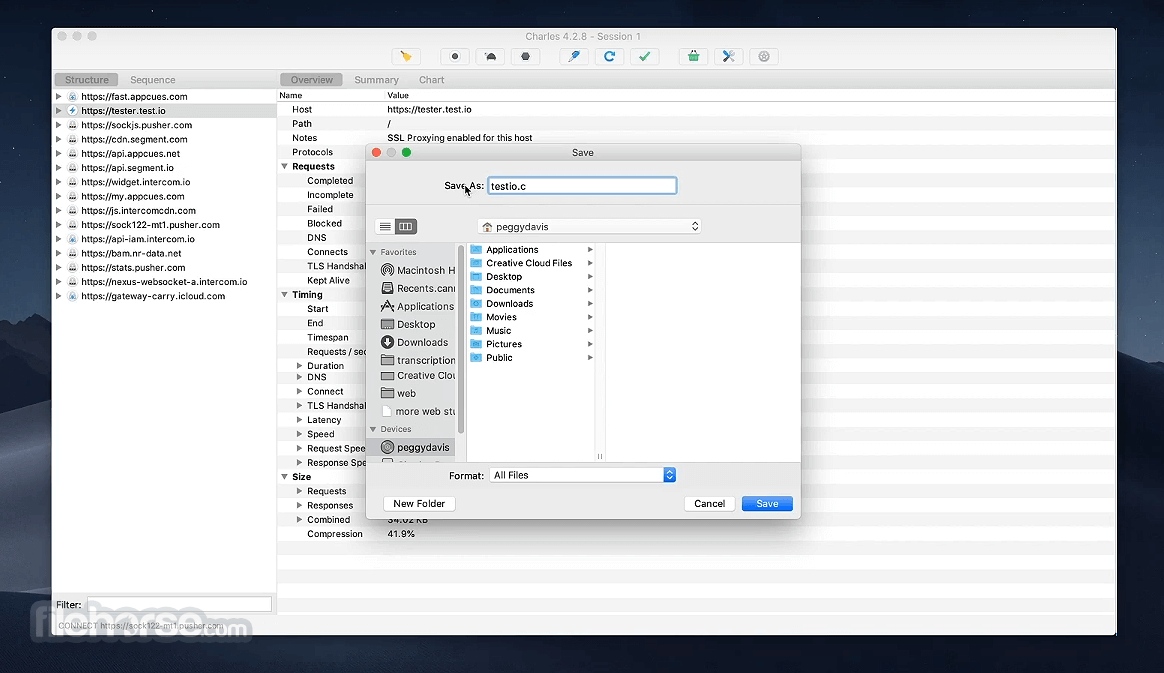Image resolution: width=1164 pixels, height=673 pixels.
Task: Toggle throttling turtle icon
Action: click(x=491, y=56)
